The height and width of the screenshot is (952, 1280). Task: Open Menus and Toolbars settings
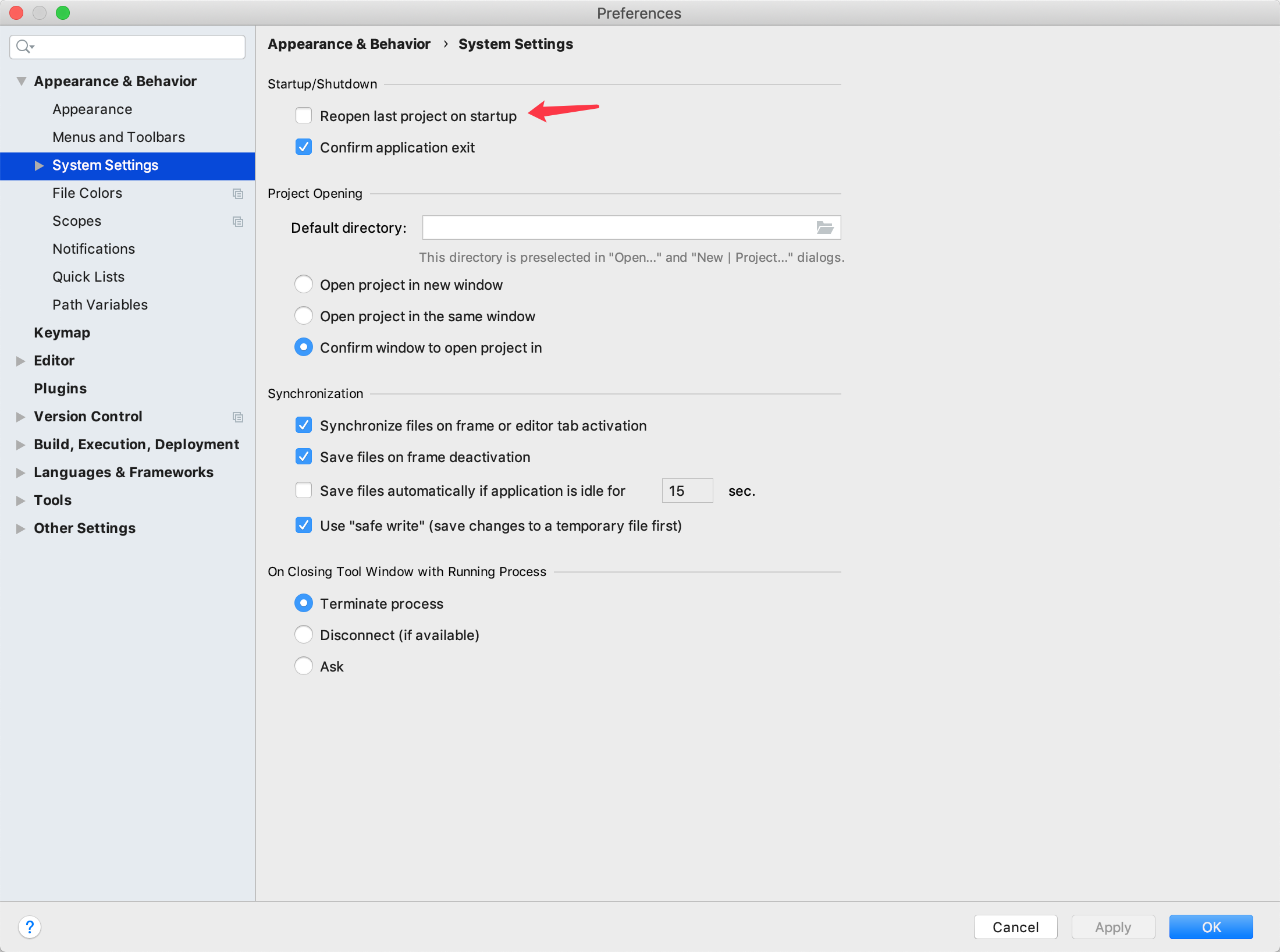click(119, 137)
